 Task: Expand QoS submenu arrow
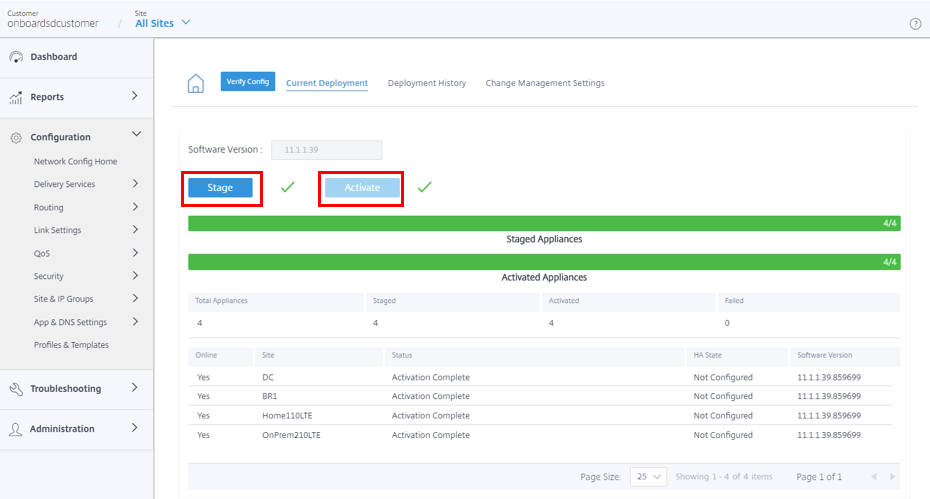[x=135, y=253]
